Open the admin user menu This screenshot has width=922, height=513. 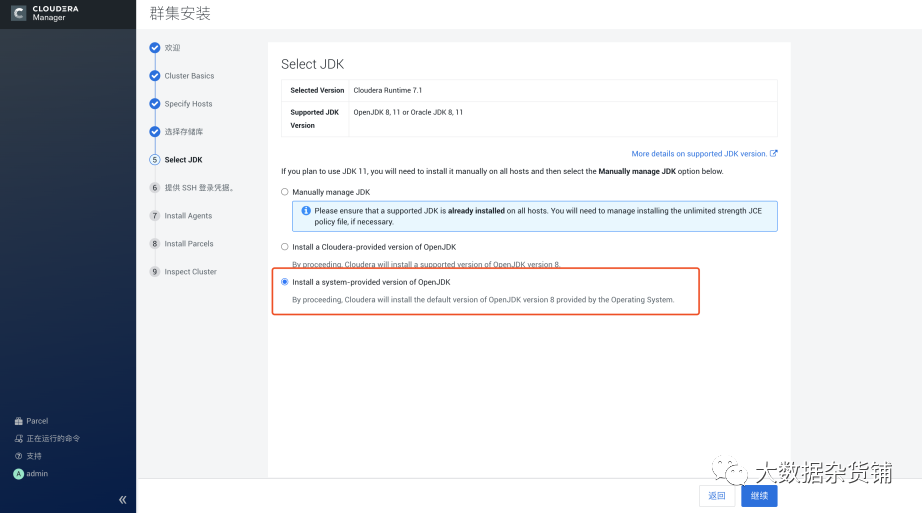37,474
